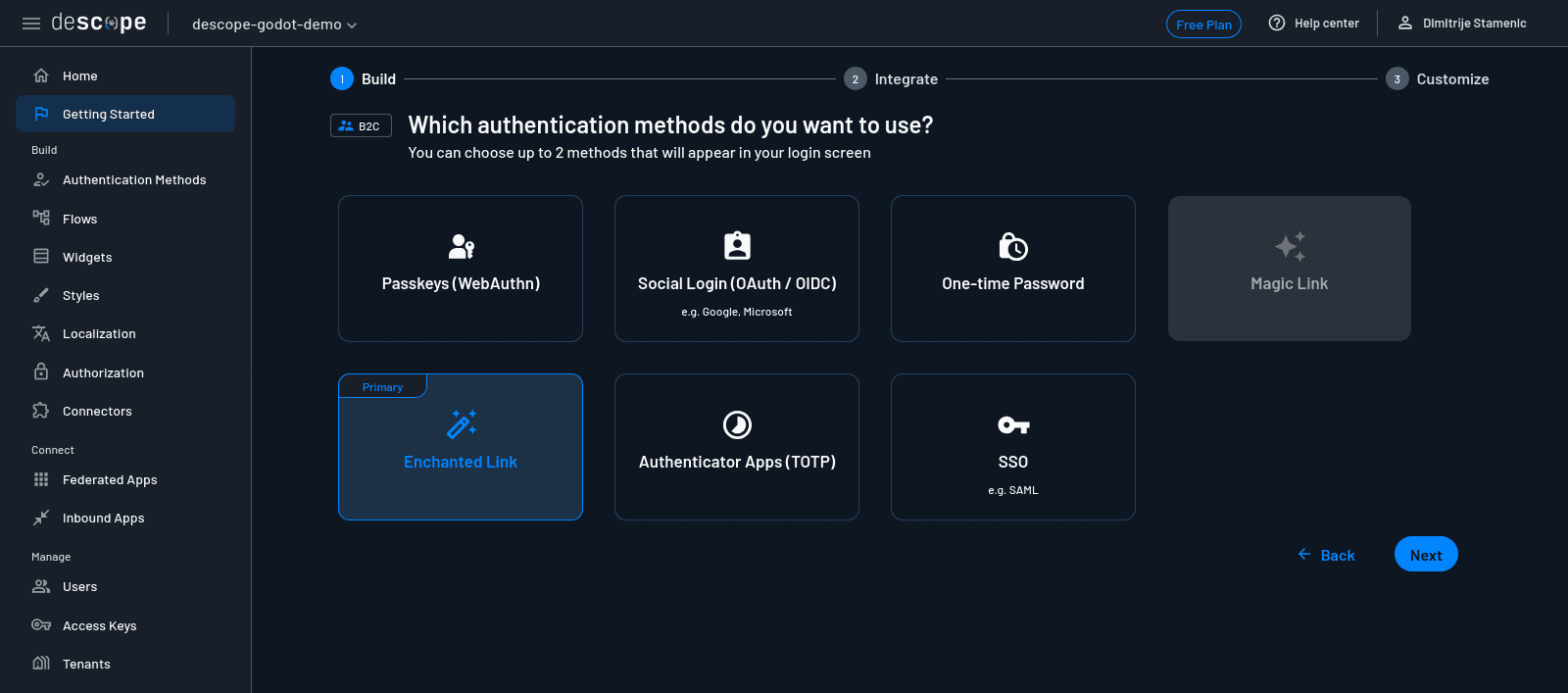The width and height of the screenshot is (1568, 693).
Task: Click the SSO key icon
Action: [x=1012, y=424]
